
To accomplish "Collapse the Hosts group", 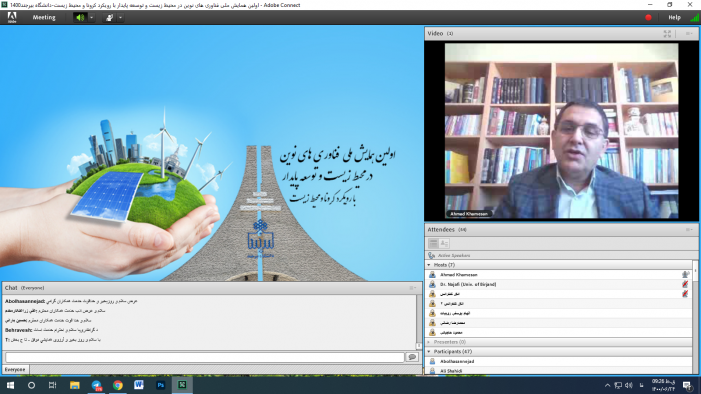I will coord(429,265).
